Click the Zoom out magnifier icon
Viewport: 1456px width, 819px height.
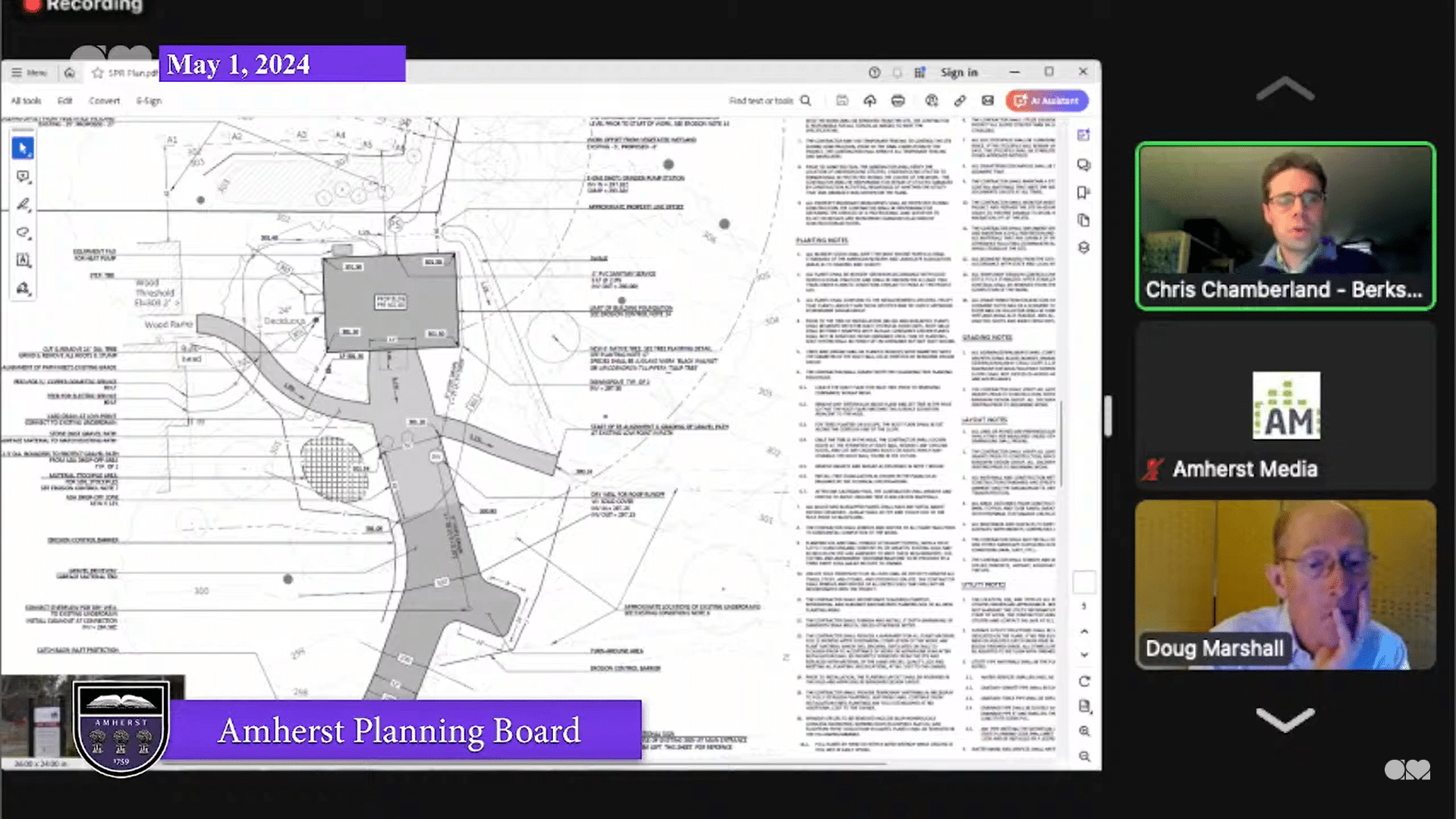click(x=1084, y=756)
